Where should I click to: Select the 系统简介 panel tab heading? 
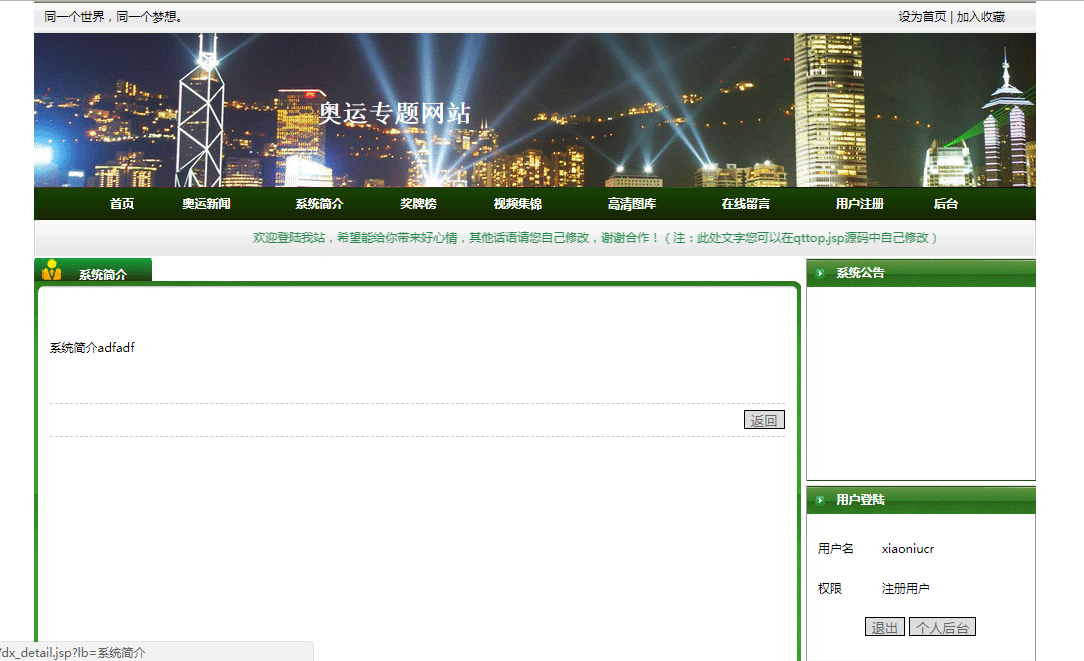click(x=102, y=274)
